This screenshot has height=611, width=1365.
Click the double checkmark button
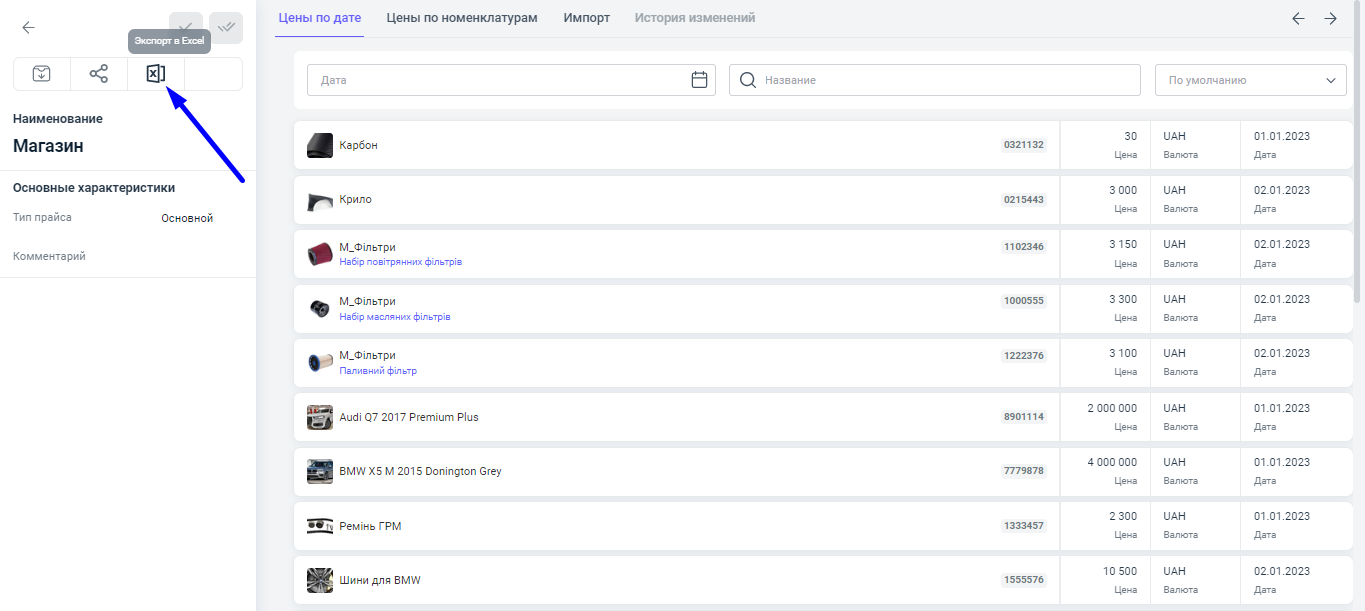226,28
